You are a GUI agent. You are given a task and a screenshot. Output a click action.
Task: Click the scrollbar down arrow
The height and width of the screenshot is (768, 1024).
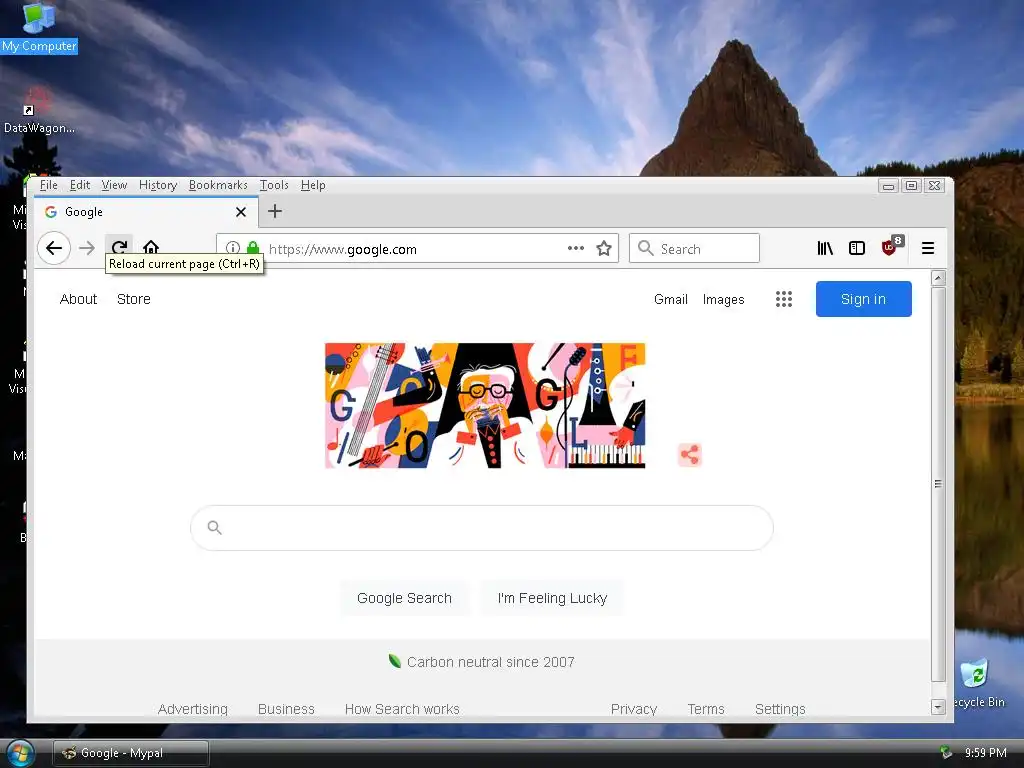938,707
